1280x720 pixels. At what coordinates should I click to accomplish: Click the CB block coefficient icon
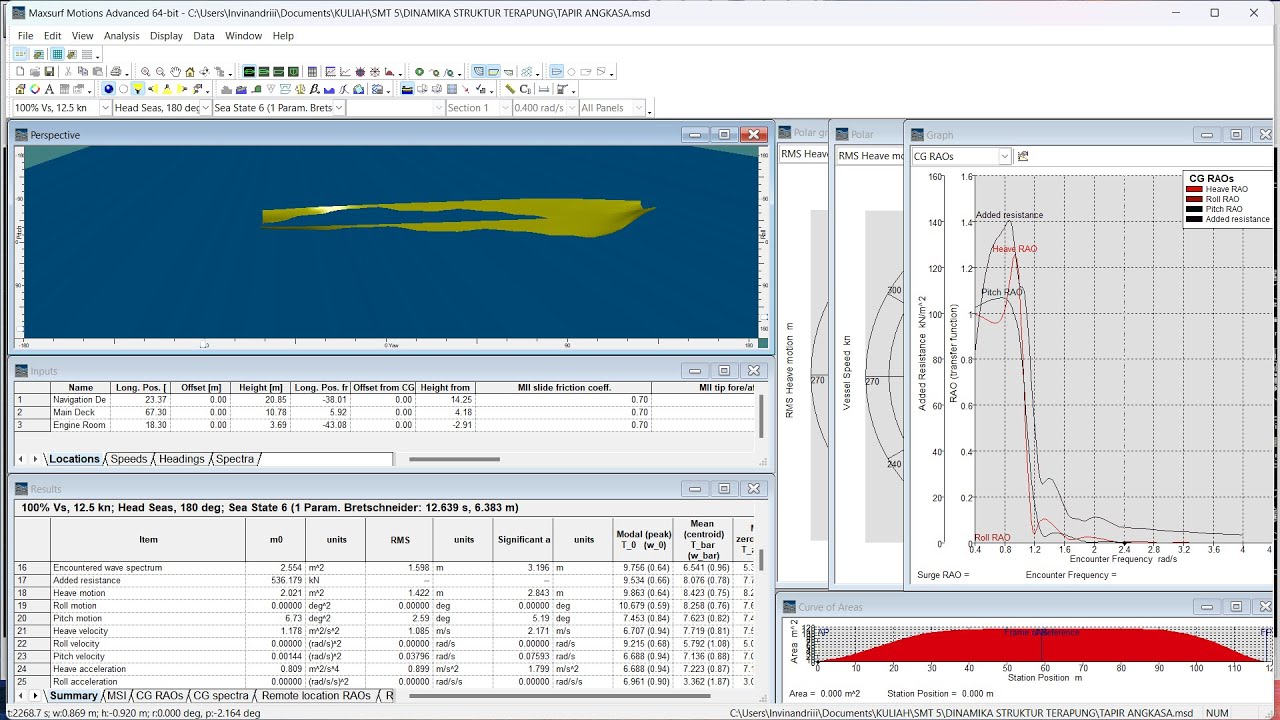[x=526, y=90]
